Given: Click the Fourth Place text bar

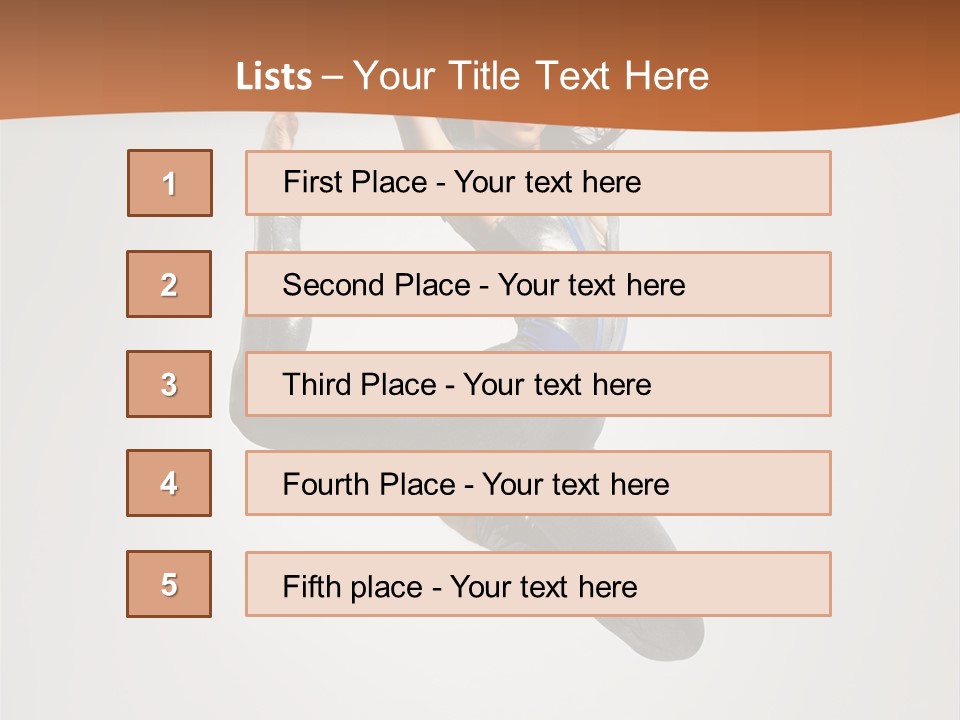Looking at the screenshot, I should click(x=538, y=483).
